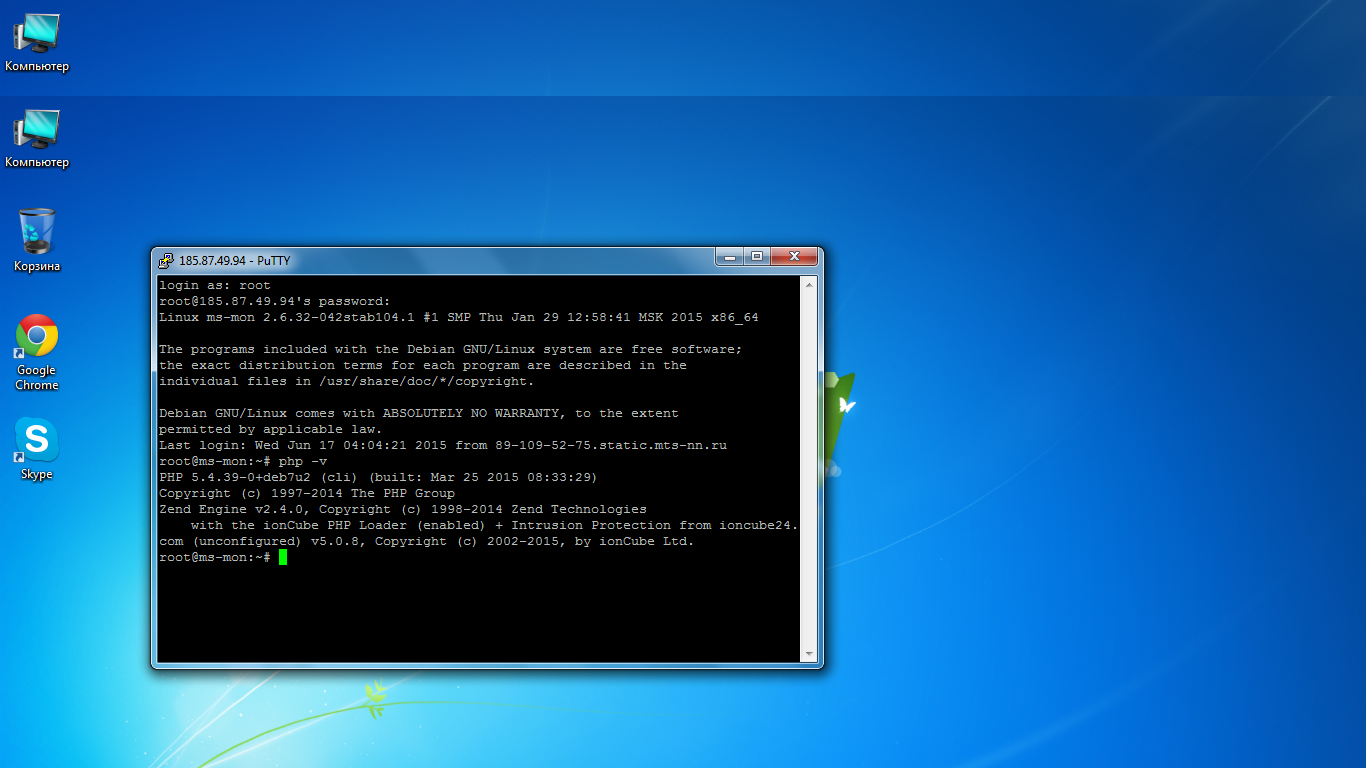Click the '(unconfigured) v5.0.8' ionCube line

click(427, 542)
